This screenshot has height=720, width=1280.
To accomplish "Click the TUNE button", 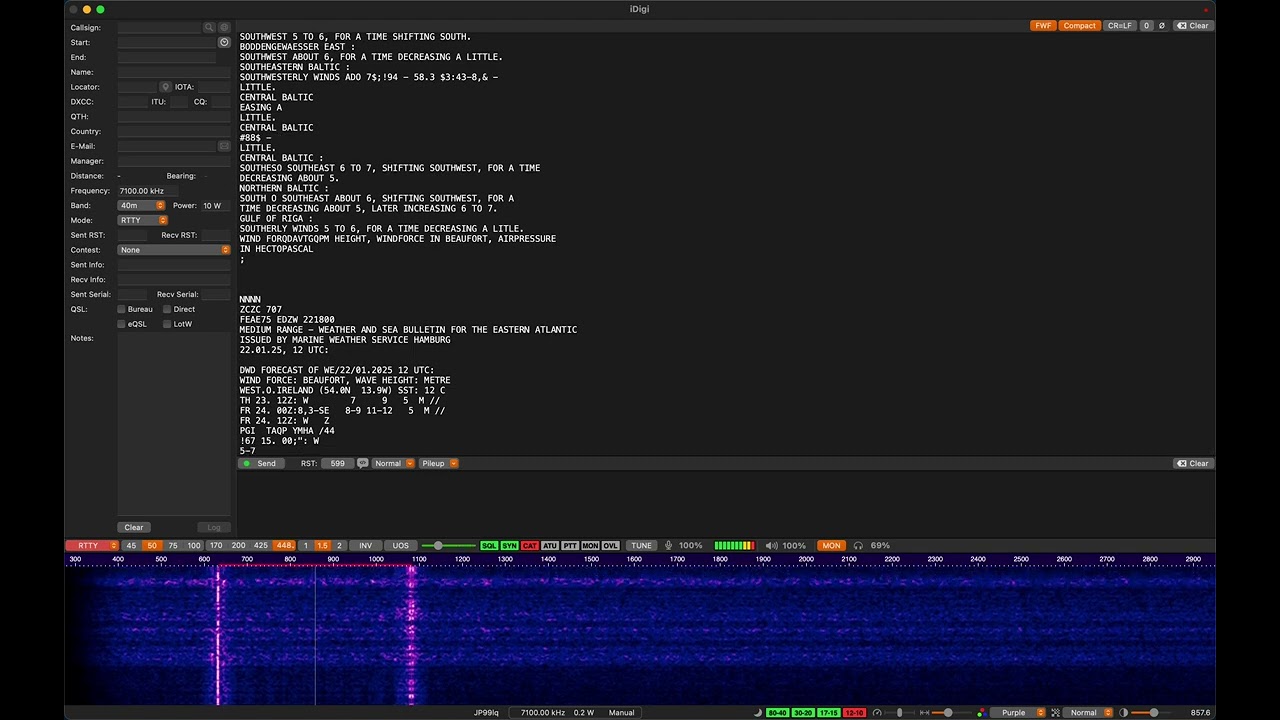I will pos(641,546).
